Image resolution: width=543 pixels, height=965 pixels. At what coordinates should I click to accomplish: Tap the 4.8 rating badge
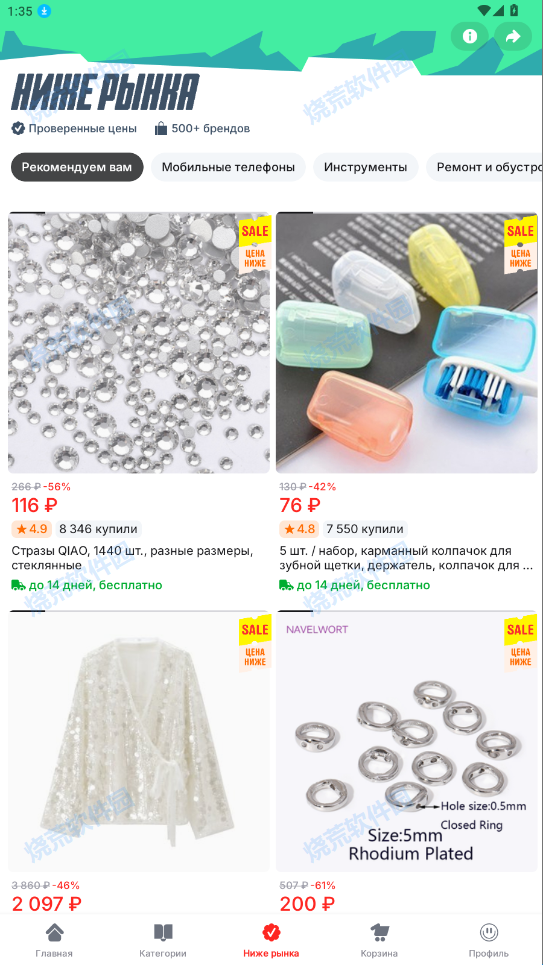pos(299,529)
